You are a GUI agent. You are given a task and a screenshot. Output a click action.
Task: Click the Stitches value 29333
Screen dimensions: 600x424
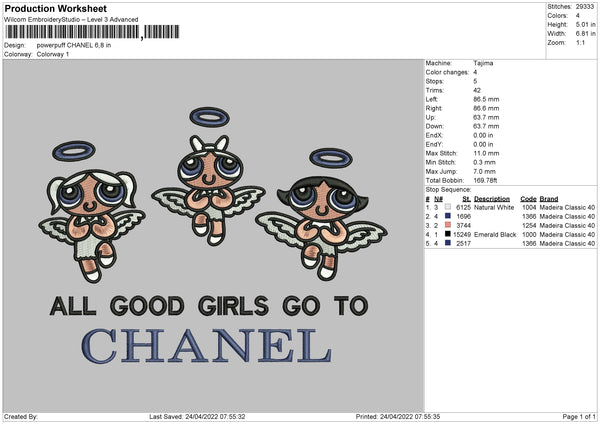[585, 7]
